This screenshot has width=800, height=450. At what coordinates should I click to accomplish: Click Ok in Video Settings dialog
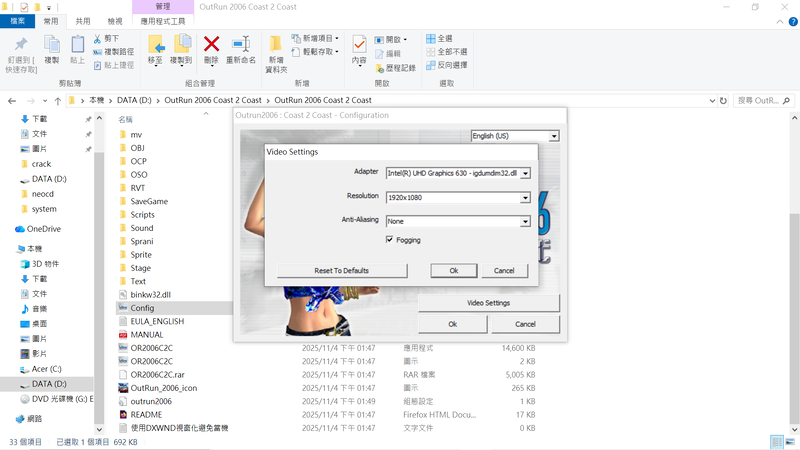454,270
